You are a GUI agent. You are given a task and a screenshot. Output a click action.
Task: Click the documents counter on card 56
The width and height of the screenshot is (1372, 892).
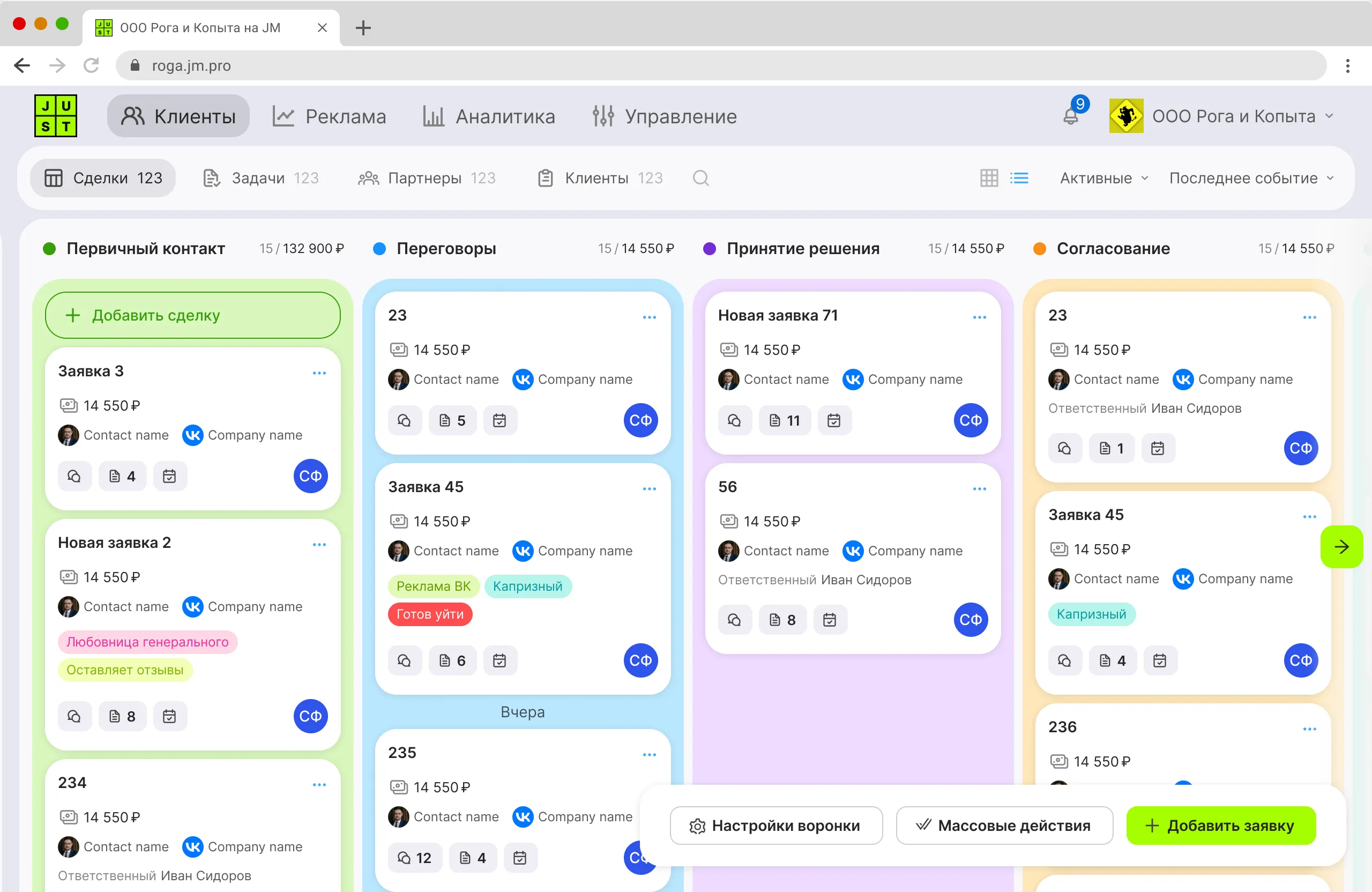pos(782,620)
